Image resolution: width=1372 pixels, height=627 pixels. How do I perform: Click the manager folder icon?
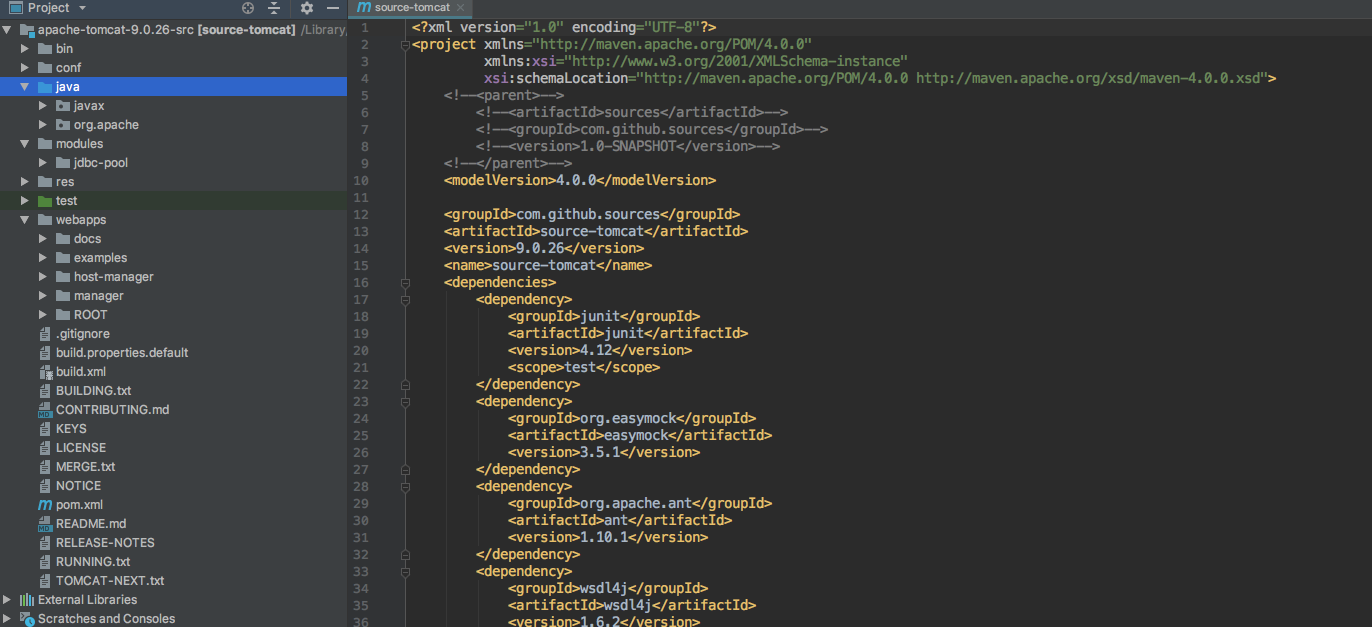coord(63,296)
